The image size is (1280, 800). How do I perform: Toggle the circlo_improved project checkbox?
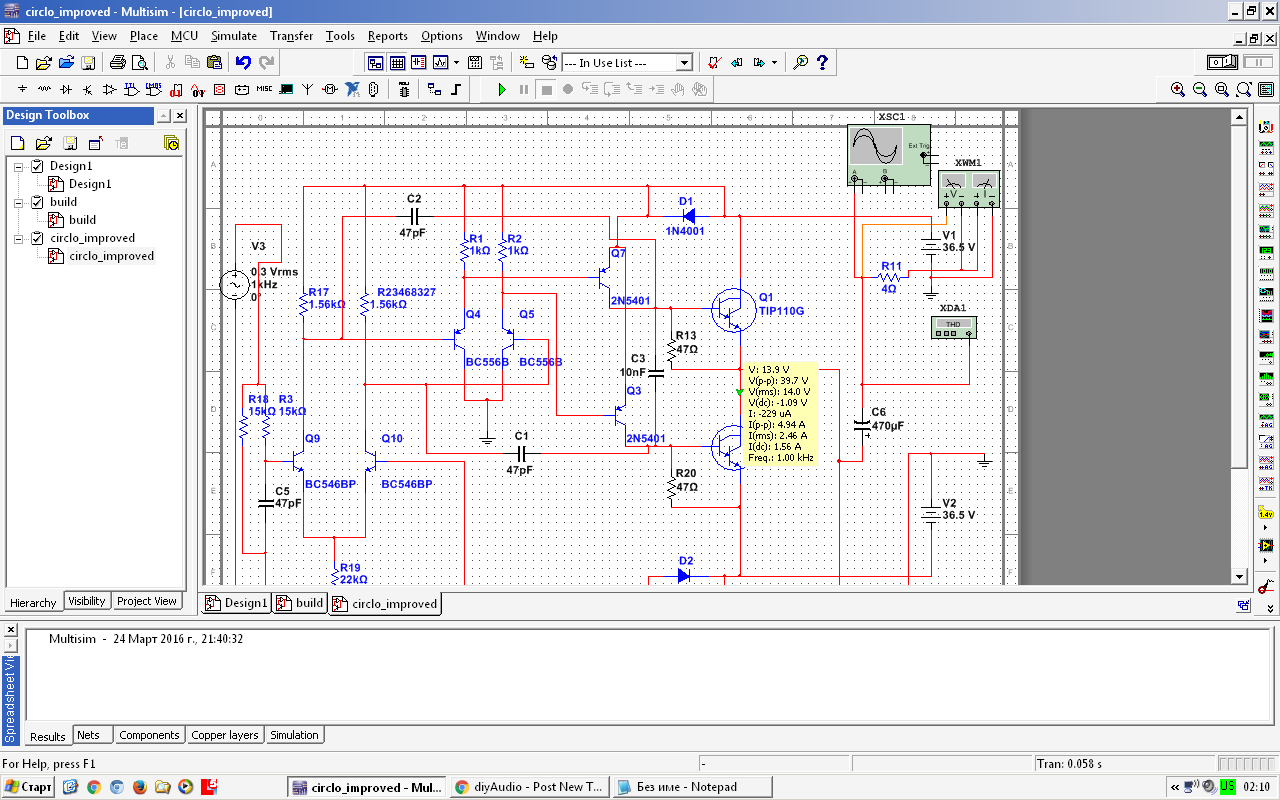pyautogui.click(x=37, y=238)
